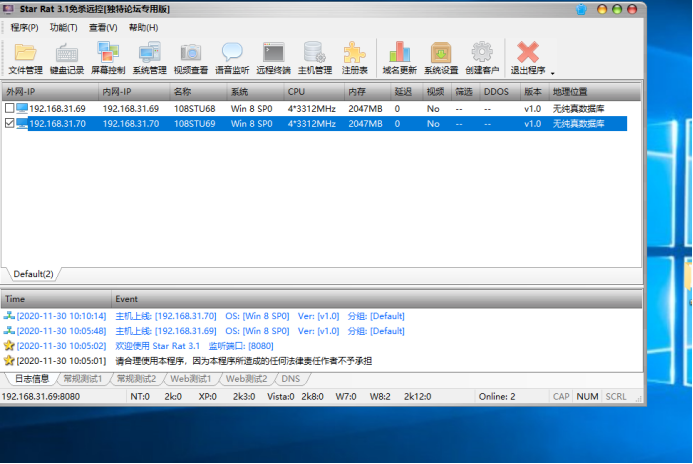Open the 键盘记录 keylogger tool
The image size is (693, 464).
tap(67, 58)
